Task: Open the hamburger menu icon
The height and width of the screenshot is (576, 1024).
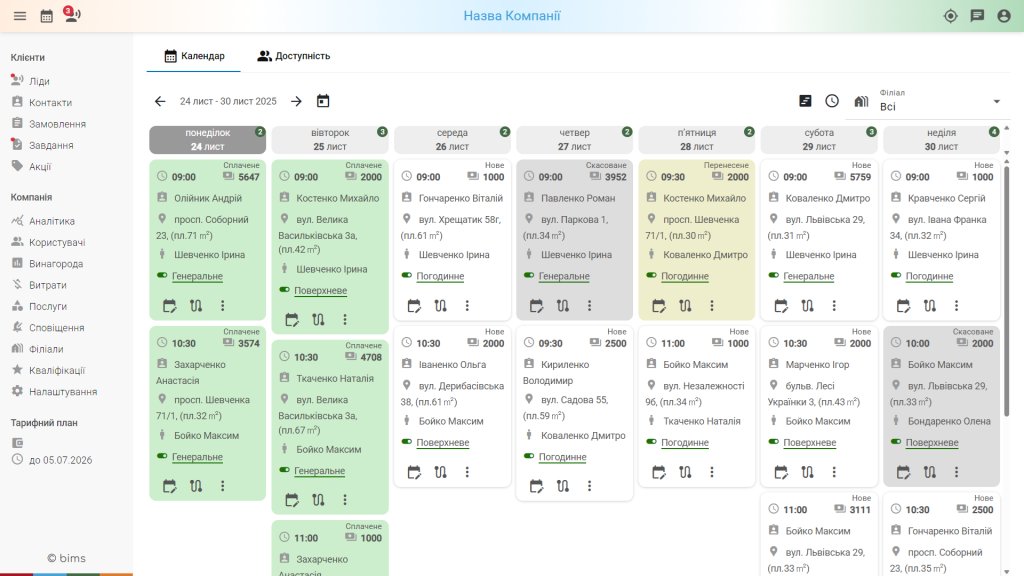Action: pos(20,16)
